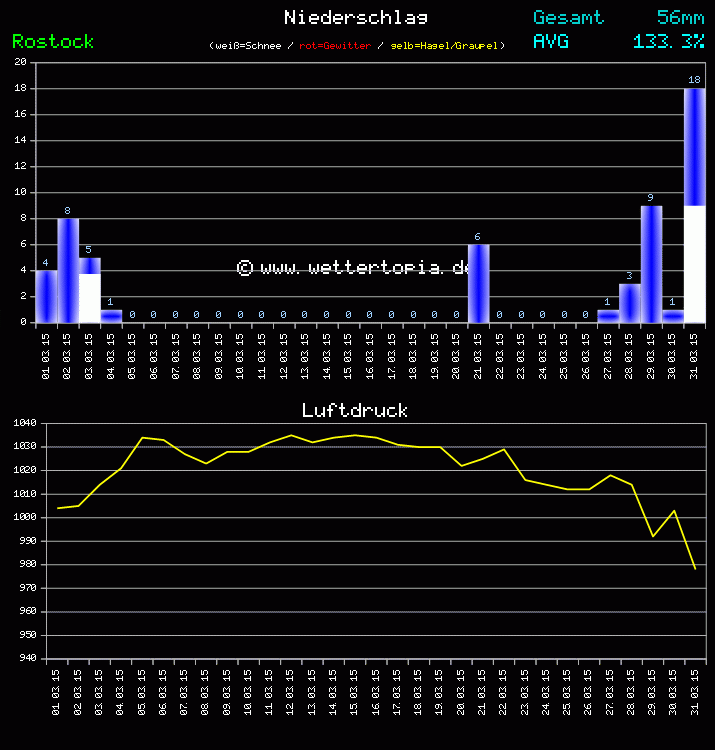Click the bar labeled 6 on 21.03.15
Screen dimensions: 715x750
coord(479,283)
